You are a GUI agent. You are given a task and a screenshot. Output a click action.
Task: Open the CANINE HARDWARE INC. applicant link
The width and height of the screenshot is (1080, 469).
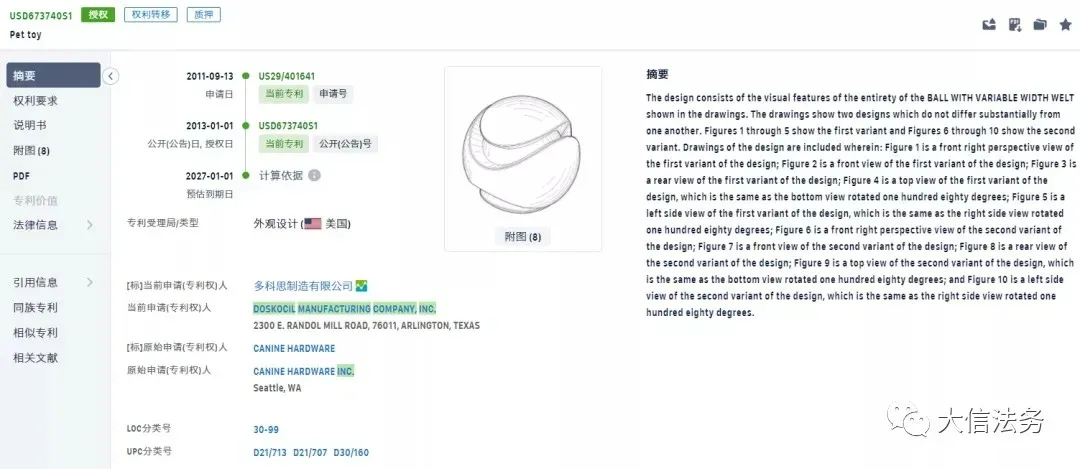point(304,371)
